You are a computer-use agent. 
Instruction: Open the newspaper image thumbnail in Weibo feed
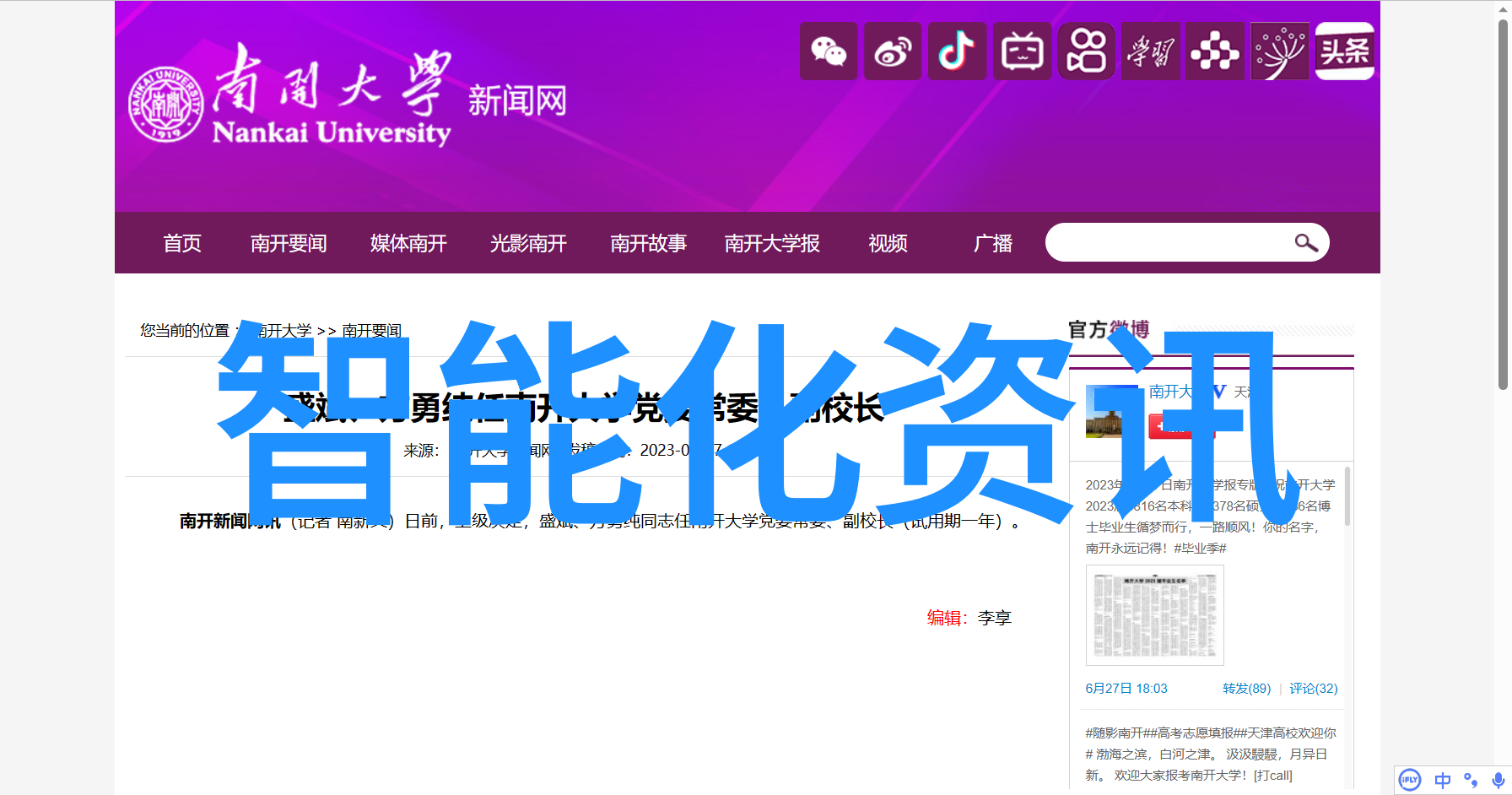pos(1155,615)
